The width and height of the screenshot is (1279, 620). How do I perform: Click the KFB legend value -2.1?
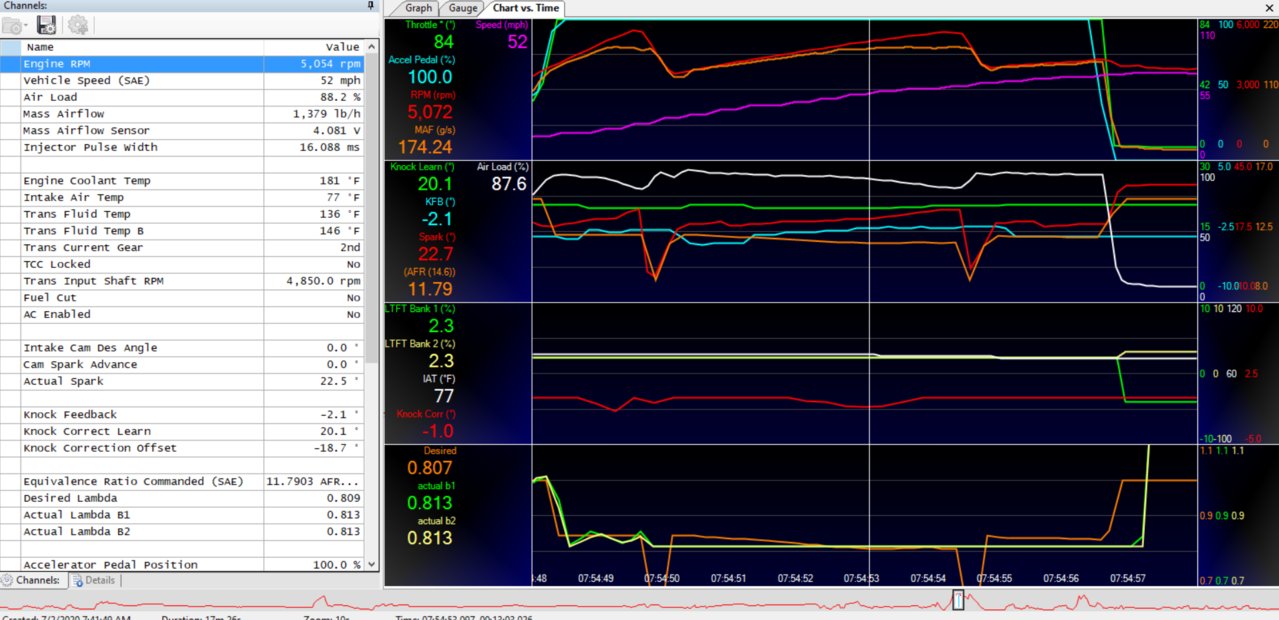[437, 219]
